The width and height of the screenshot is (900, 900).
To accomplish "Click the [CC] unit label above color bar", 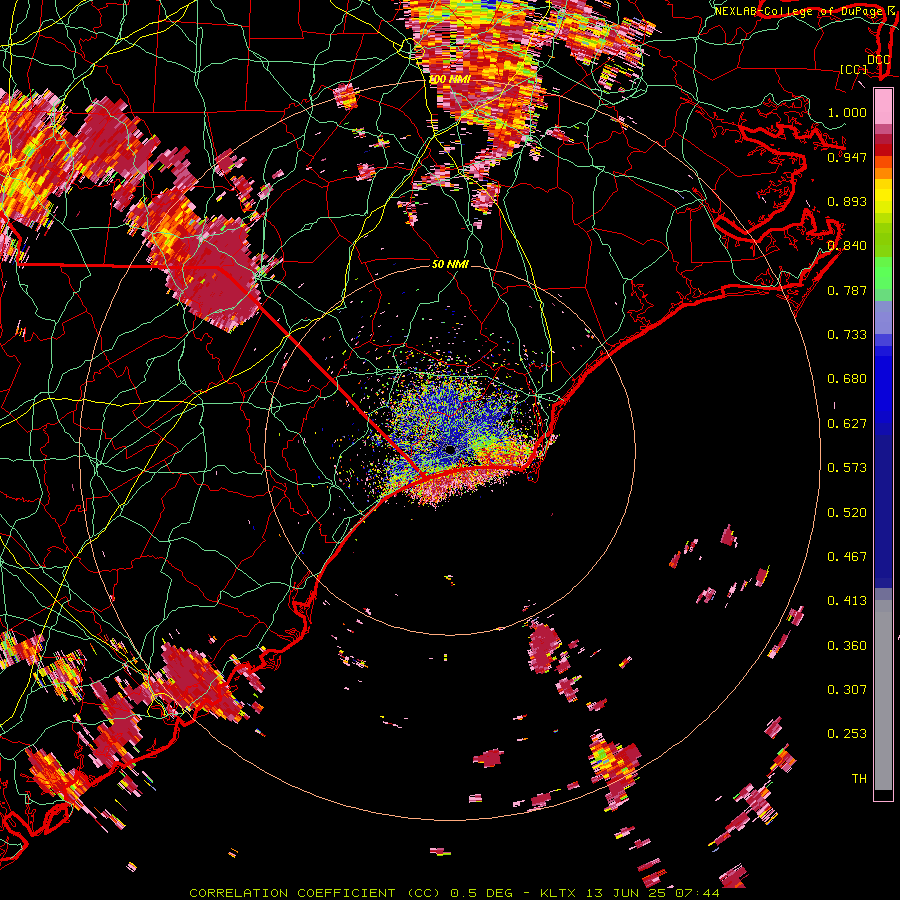I will [x=854, y=69].
